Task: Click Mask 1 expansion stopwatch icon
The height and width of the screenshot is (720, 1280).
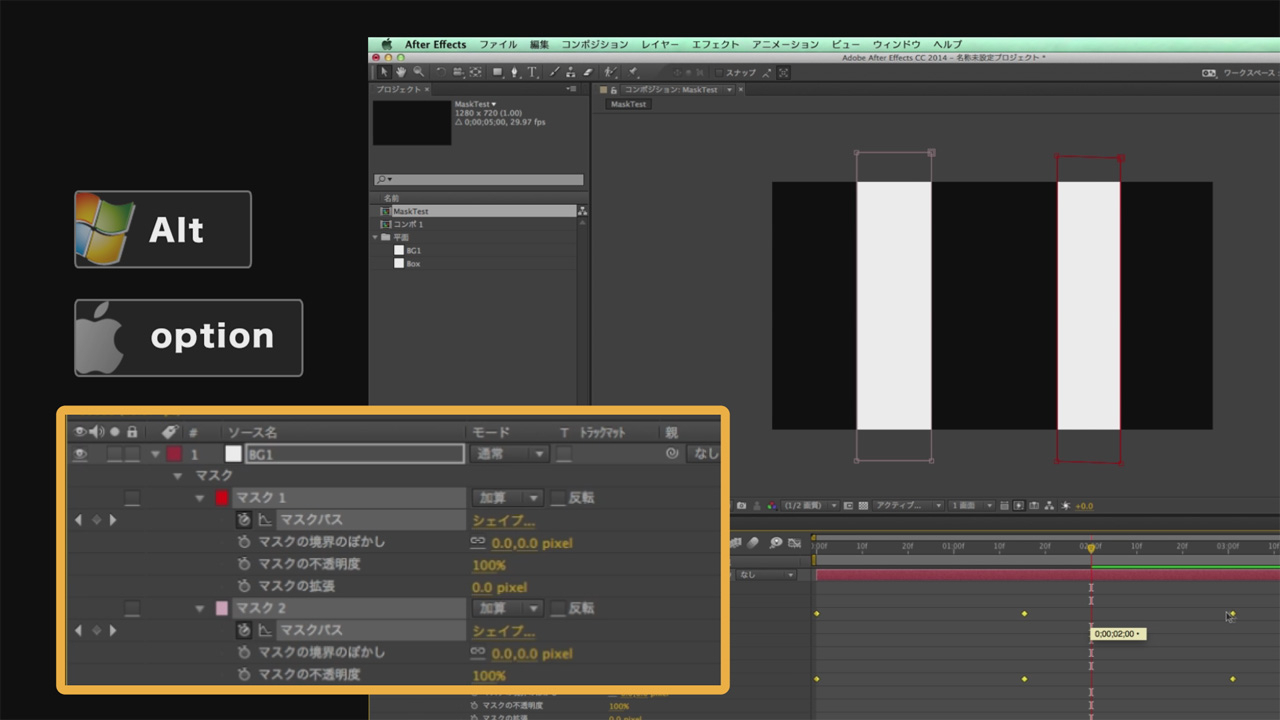Action: (x=243, y=586)
